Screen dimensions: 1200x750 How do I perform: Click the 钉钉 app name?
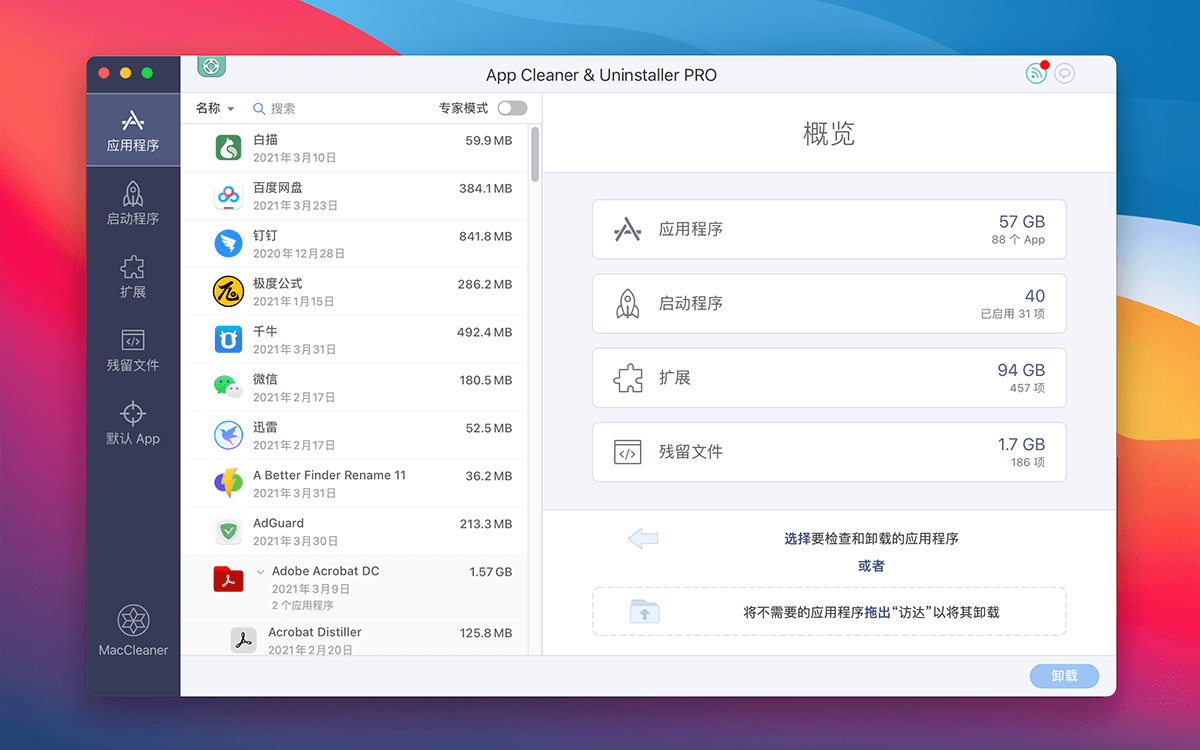[265, 236]
